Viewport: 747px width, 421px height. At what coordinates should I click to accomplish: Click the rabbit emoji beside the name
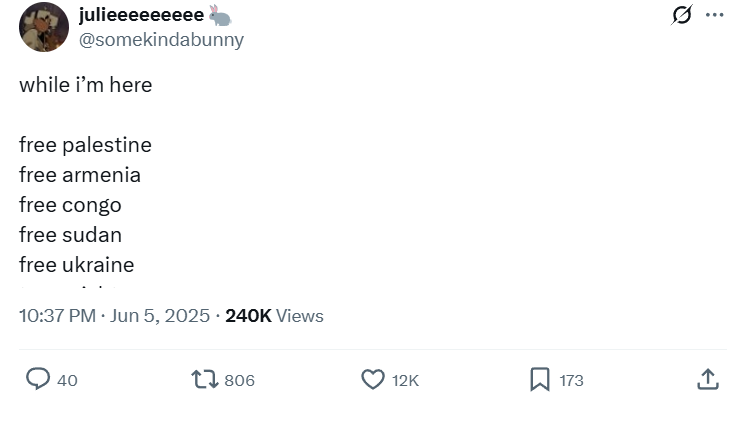[220, 15]
